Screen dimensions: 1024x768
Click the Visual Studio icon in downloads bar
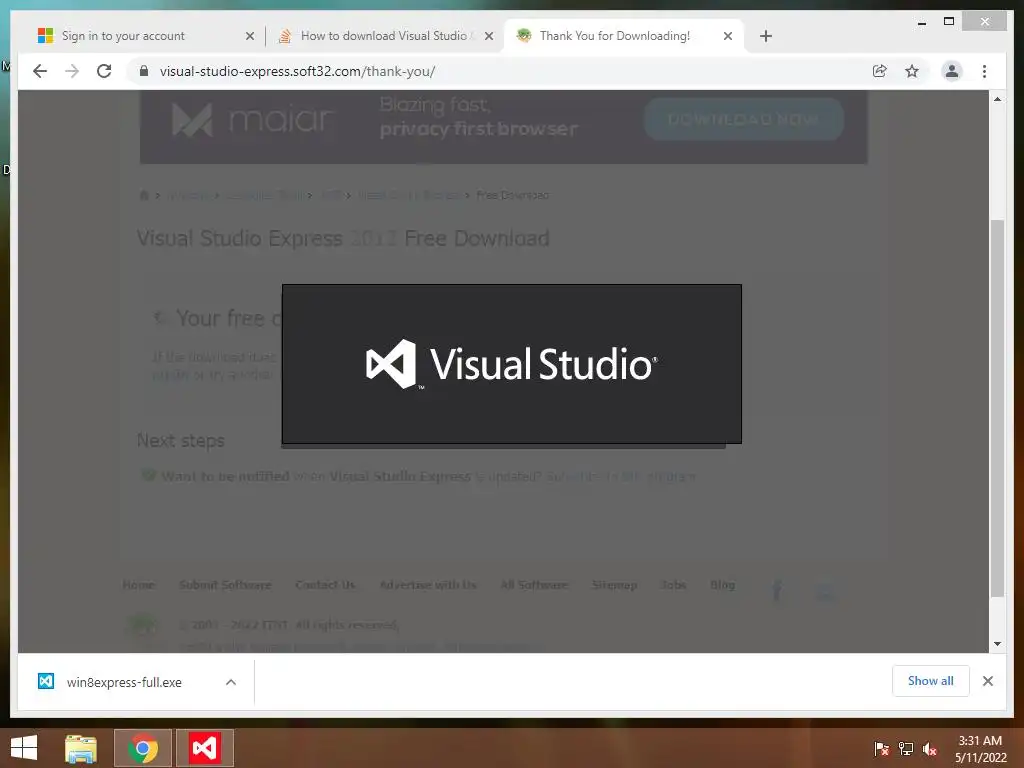coord(46,681)
